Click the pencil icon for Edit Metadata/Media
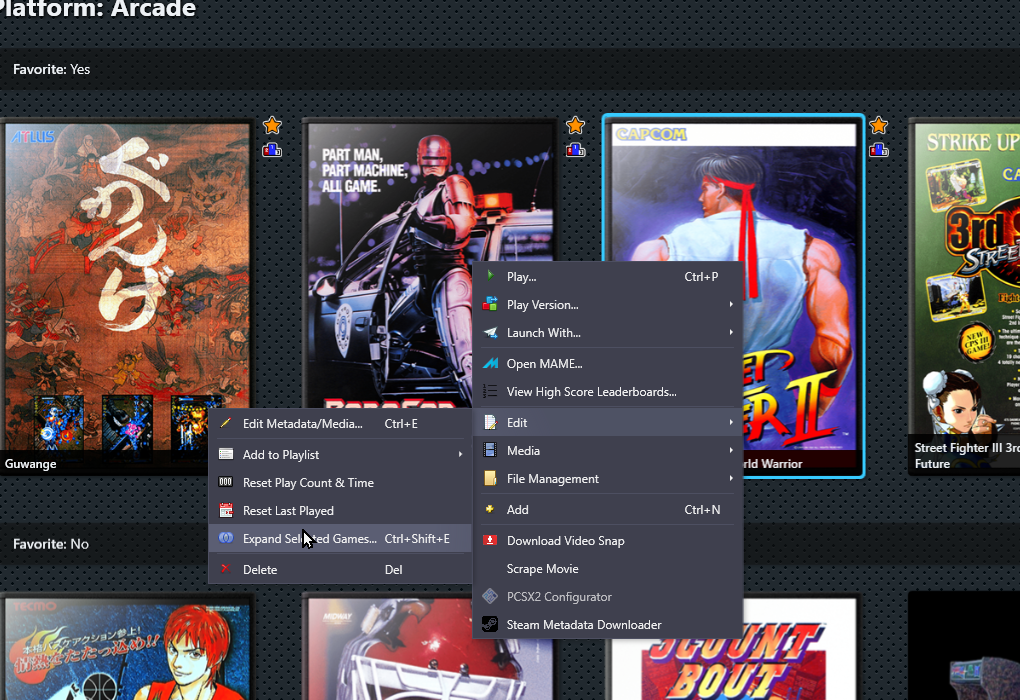This screenshot has height=700, width=1020. tap(225, 423)
